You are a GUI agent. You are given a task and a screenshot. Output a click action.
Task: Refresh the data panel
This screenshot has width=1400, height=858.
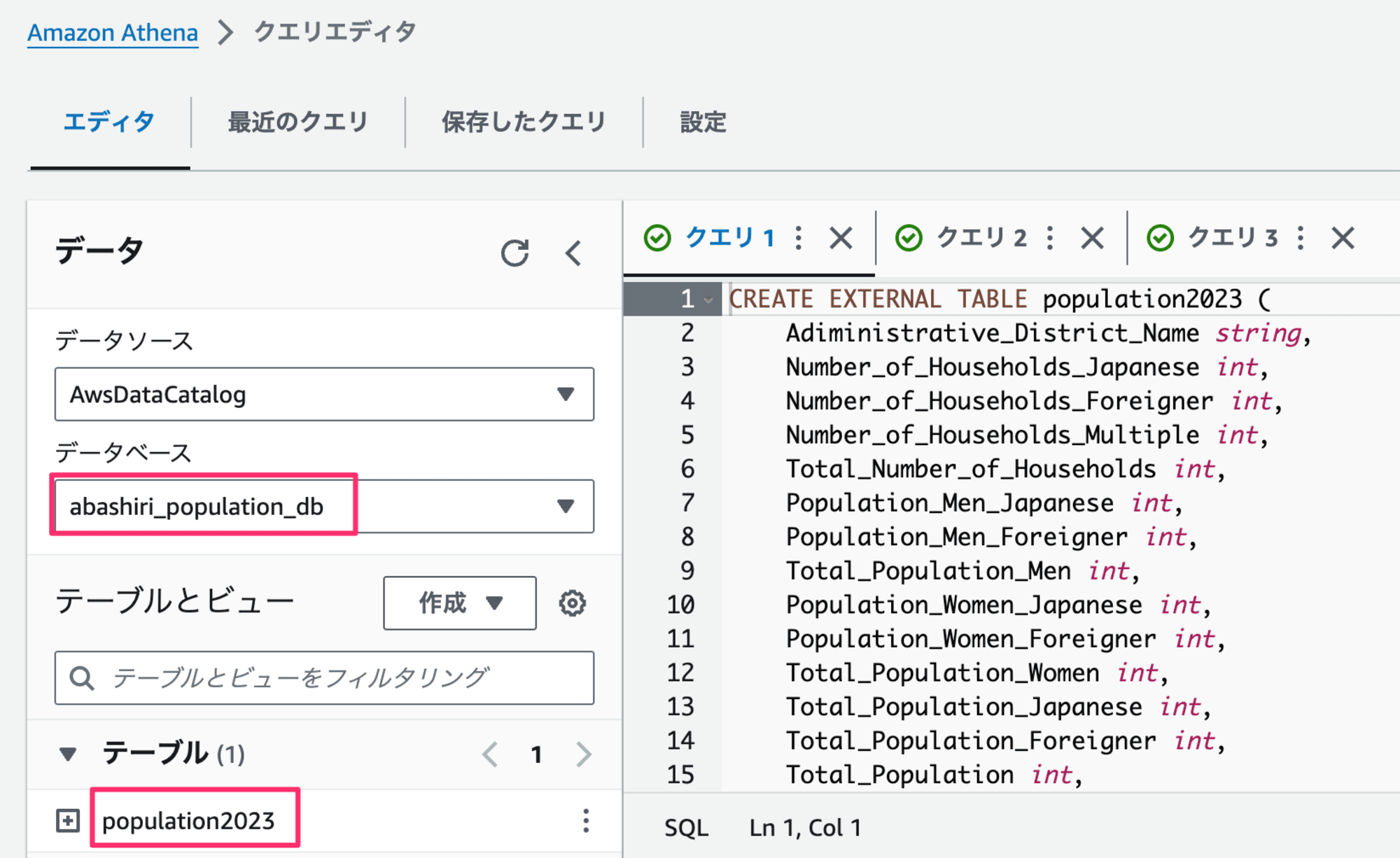[x=514, y=253]
